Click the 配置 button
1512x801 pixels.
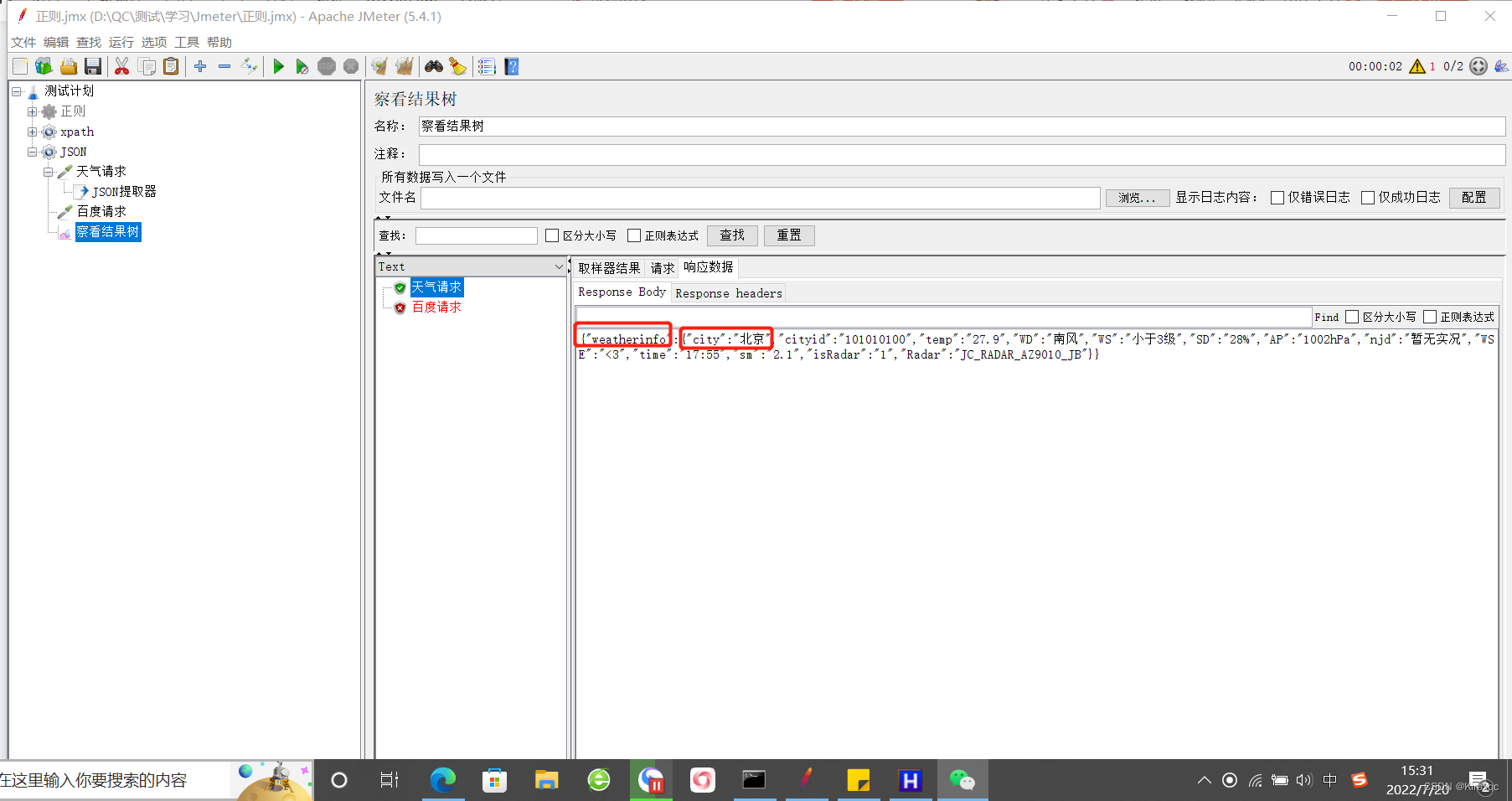click(1474, 198)
